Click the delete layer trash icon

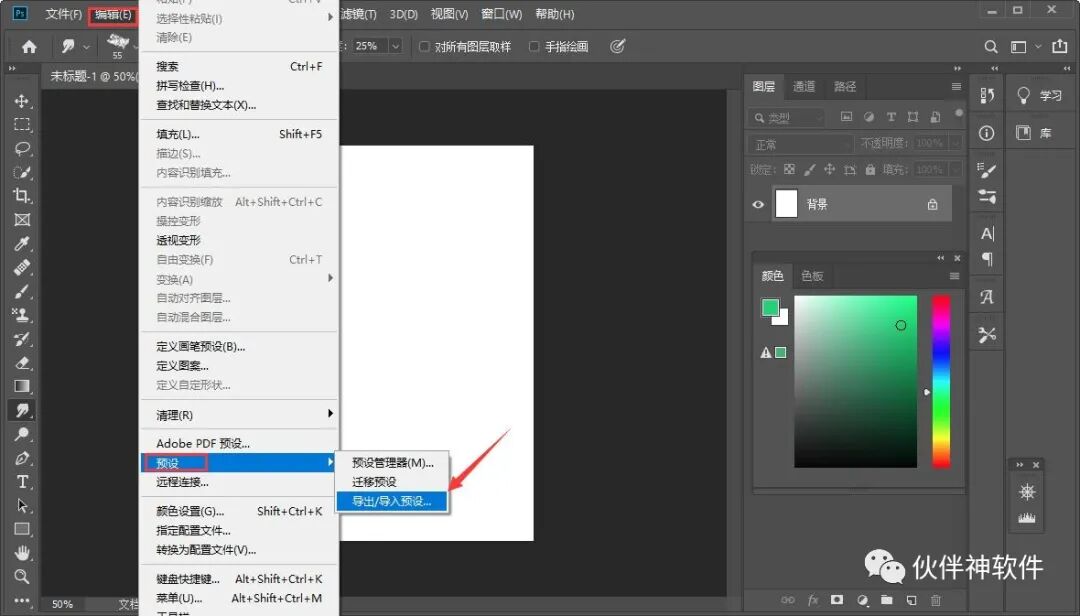point(935,600)
